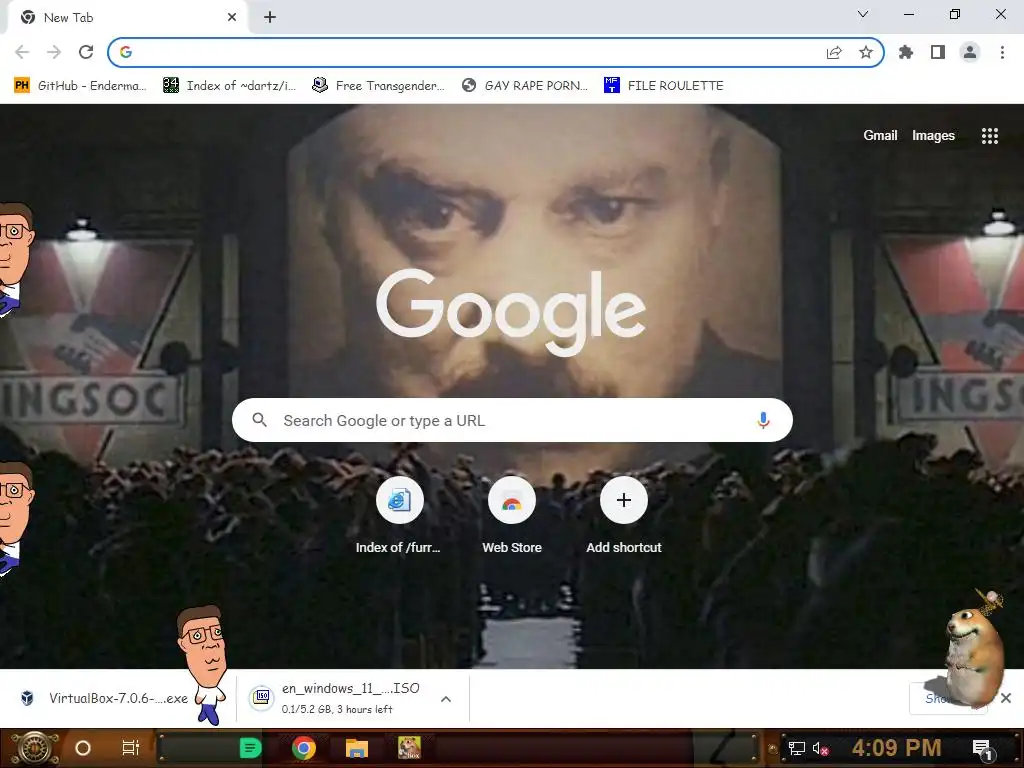This screenshot has height=768, width=1024.
Task: Click the Google logo
Action: (x=511, y=312)
